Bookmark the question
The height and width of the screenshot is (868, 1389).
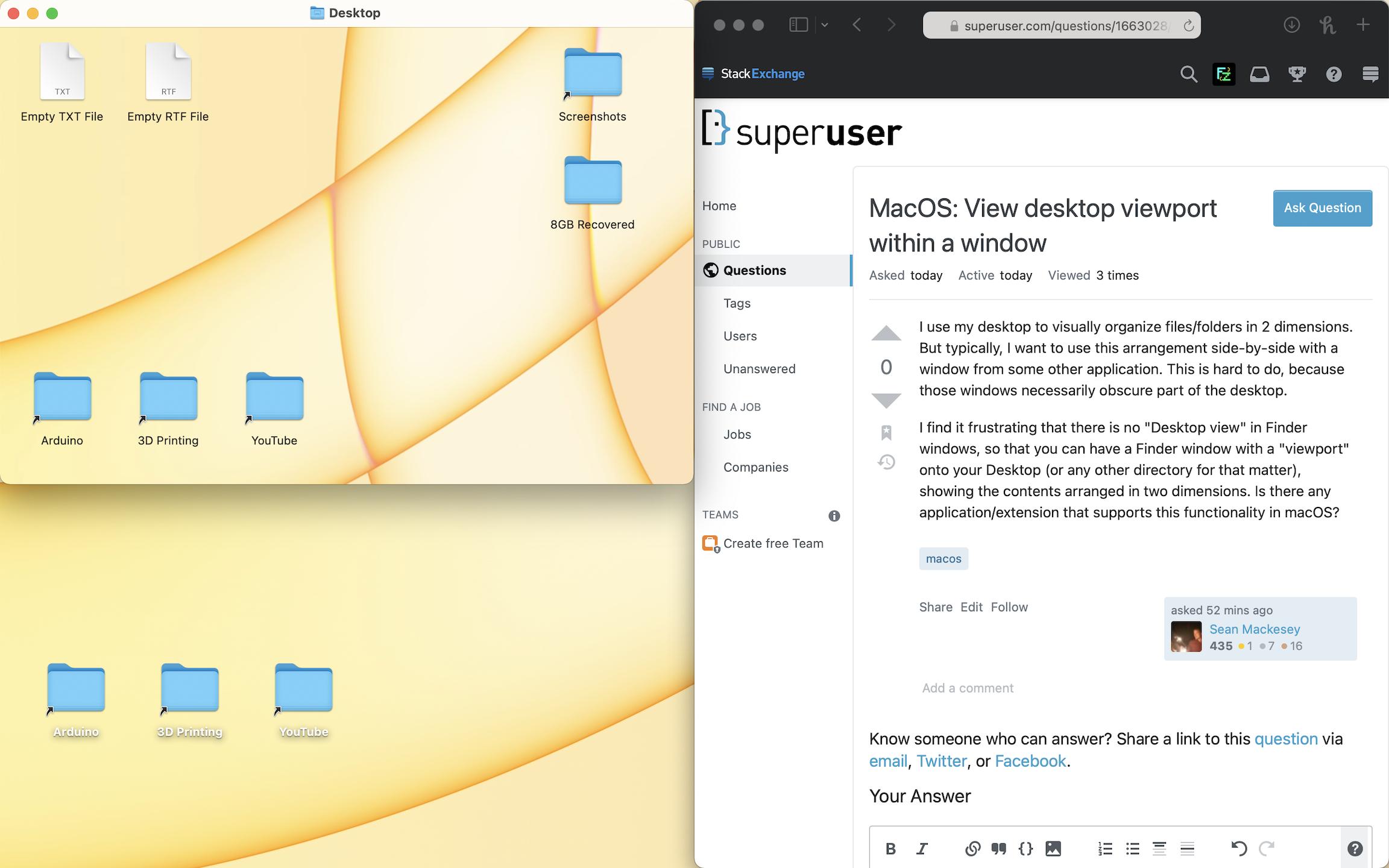click(x=886, y=432)
